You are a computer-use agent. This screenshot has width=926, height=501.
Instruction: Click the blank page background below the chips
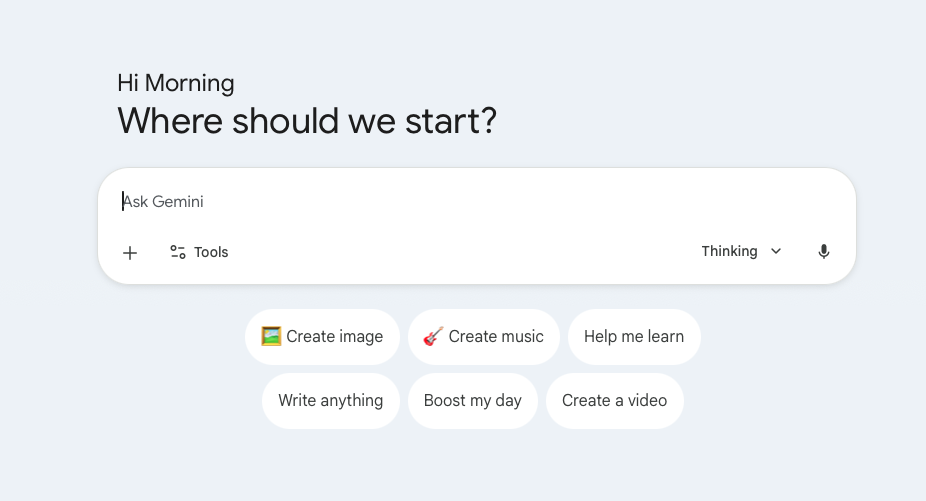pos(463,467)
